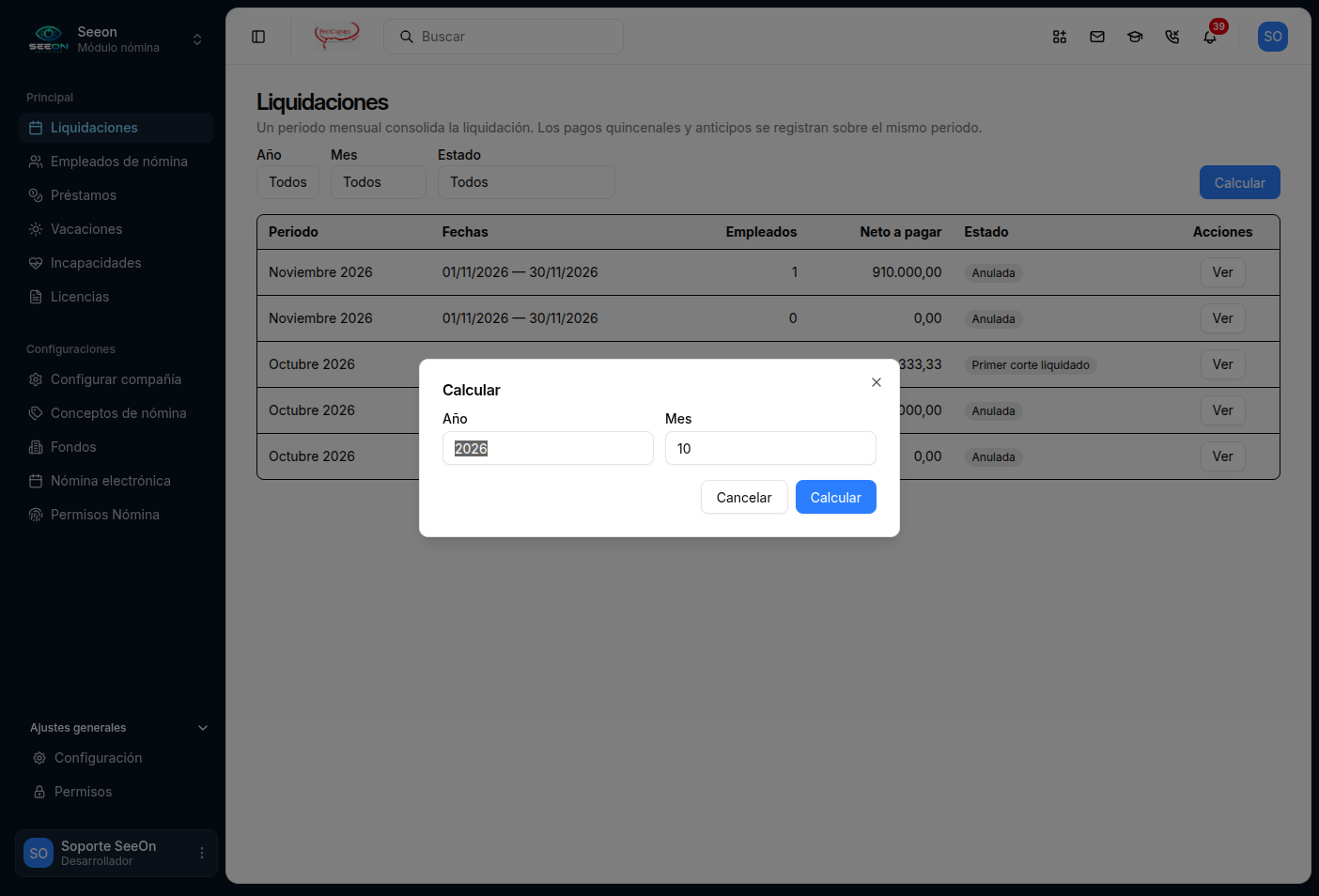Click the Neto a pagar column header
The height and width of the screenshot is (896, 1319).
(900, 232)
